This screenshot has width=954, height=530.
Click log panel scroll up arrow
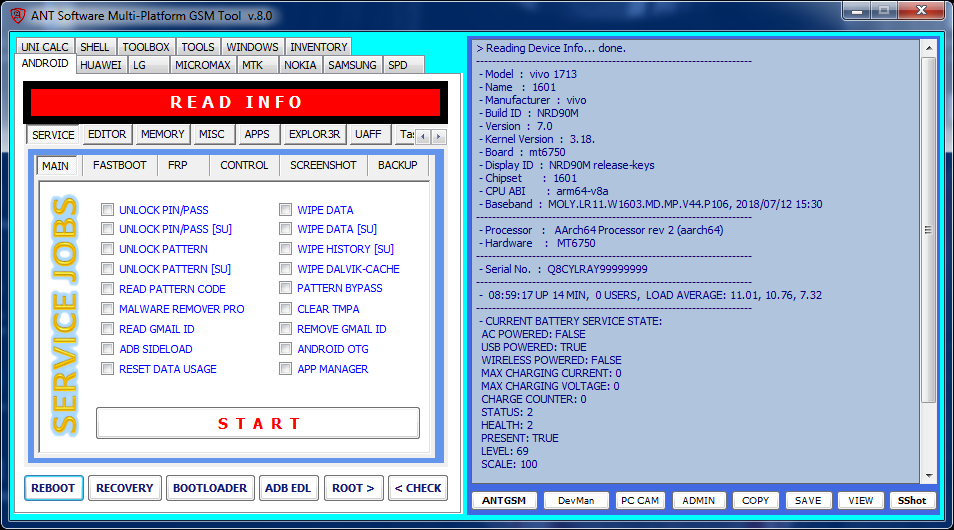tap(928, 48)
